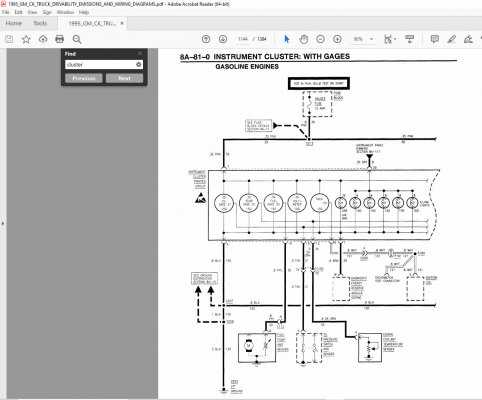Screen dimensions: 482x400
Task: Select the 1995_GM_CK_TRU document tab
Action: pos(92,23)
